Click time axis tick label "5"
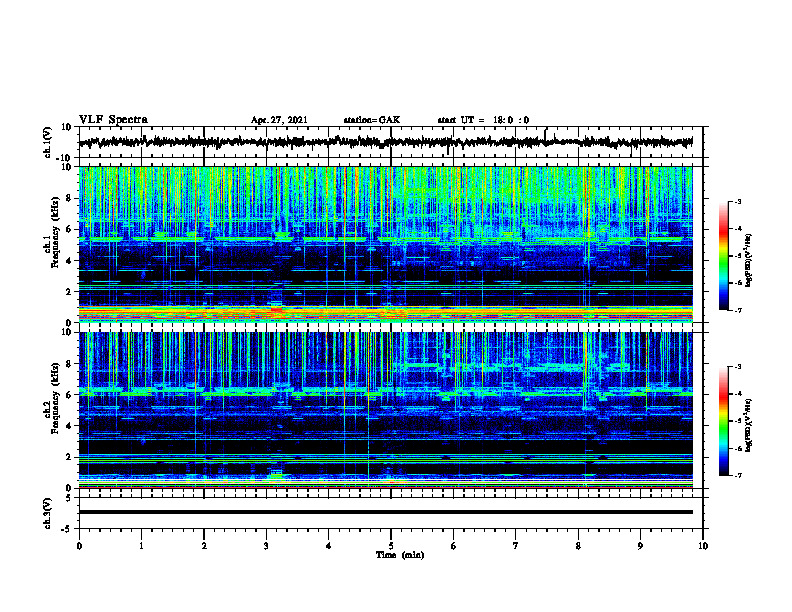This screenshot has width=792, height=612. click(391, 546)
